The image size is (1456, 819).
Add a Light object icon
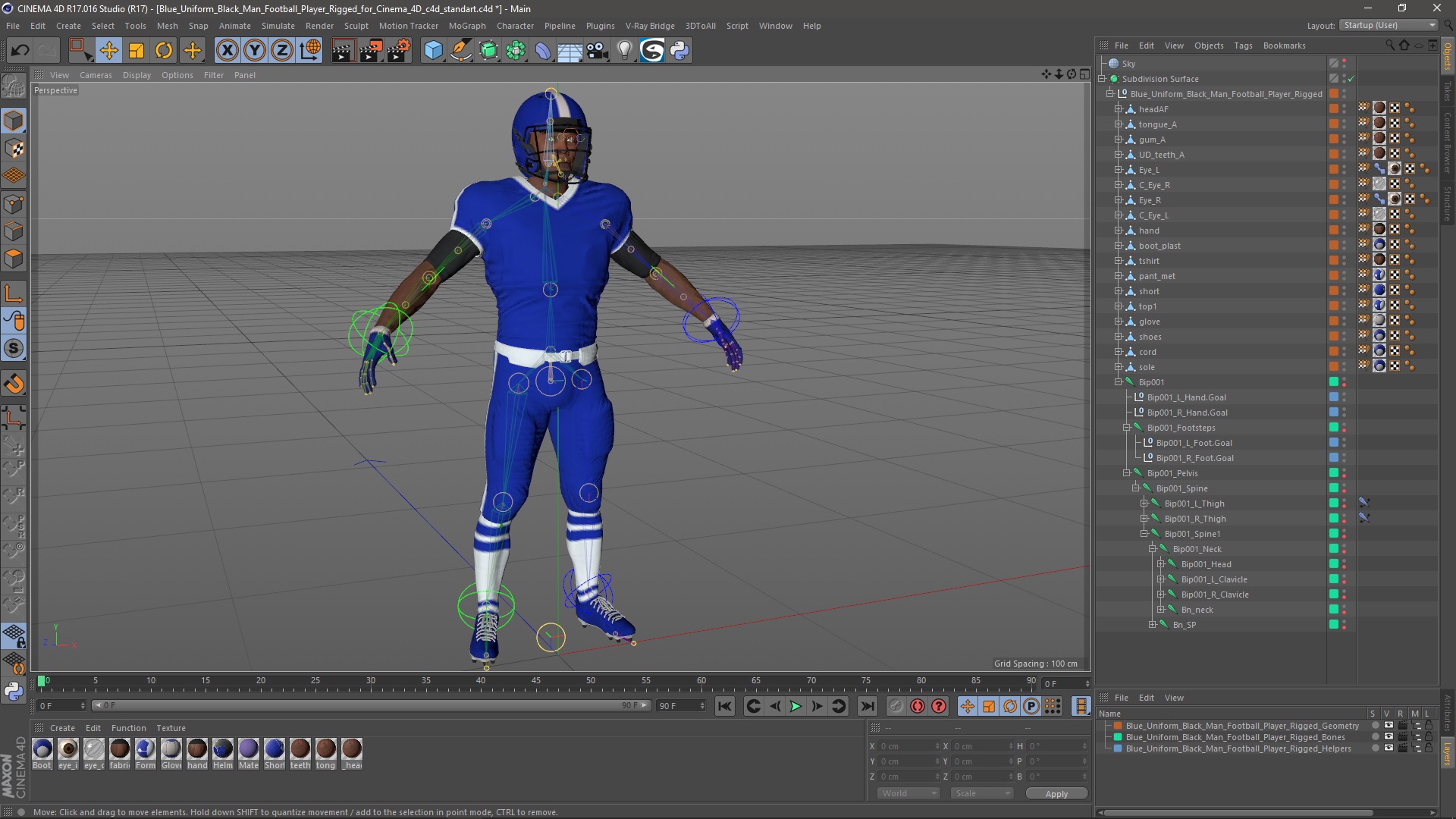(x=625, y=51)
